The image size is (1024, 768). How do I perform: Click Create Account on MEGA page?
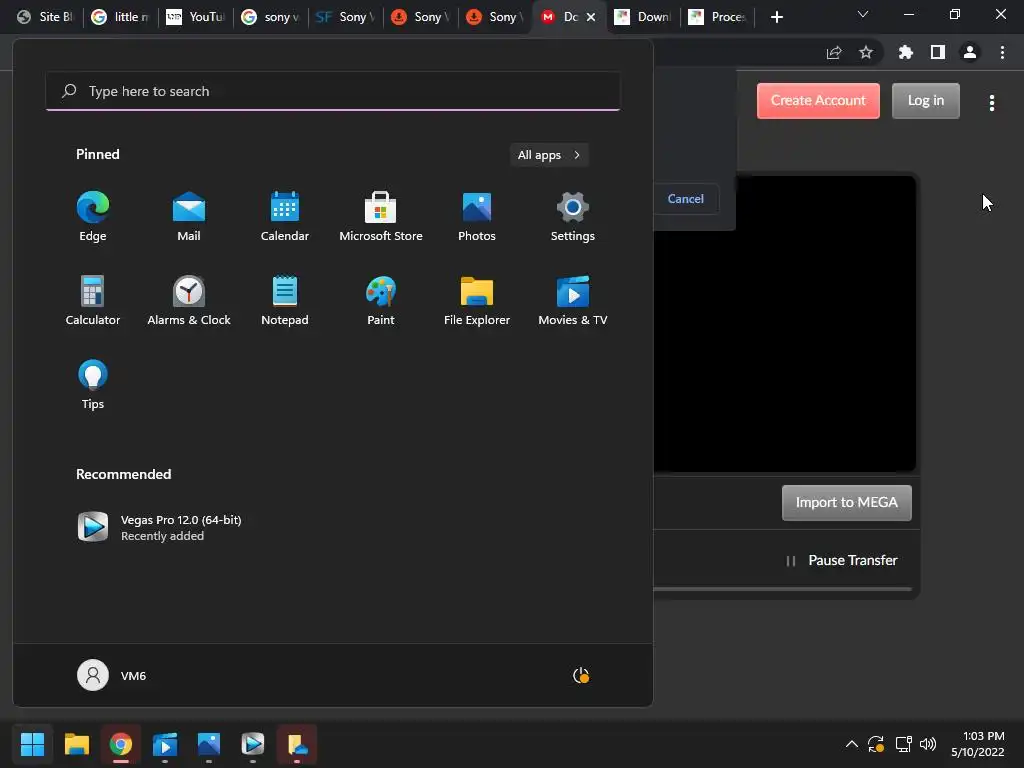tap(818, 101)
